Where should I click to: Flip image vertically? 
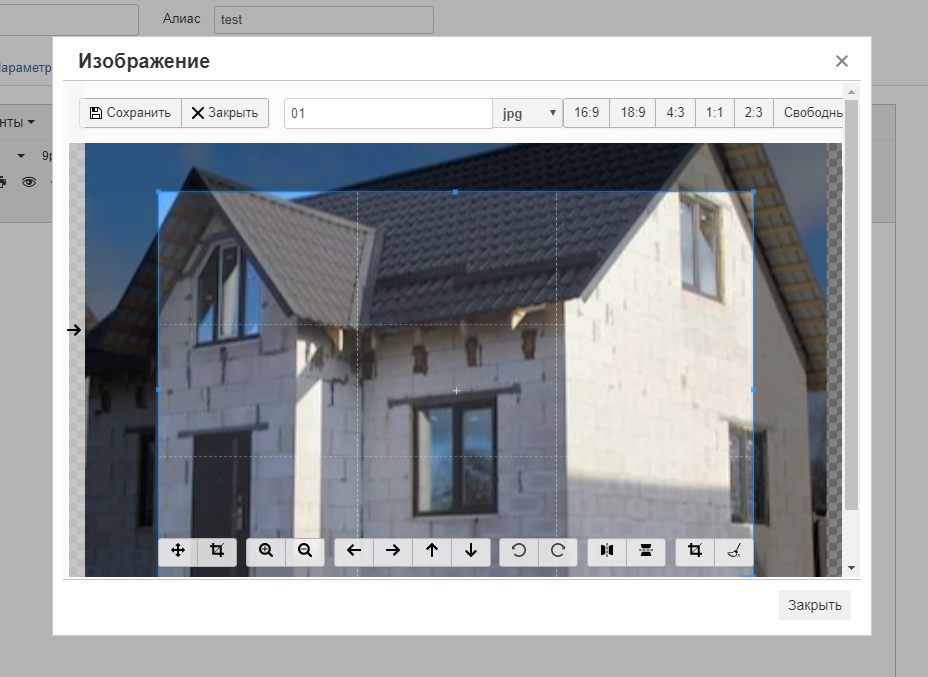click(x=646, y=551)
